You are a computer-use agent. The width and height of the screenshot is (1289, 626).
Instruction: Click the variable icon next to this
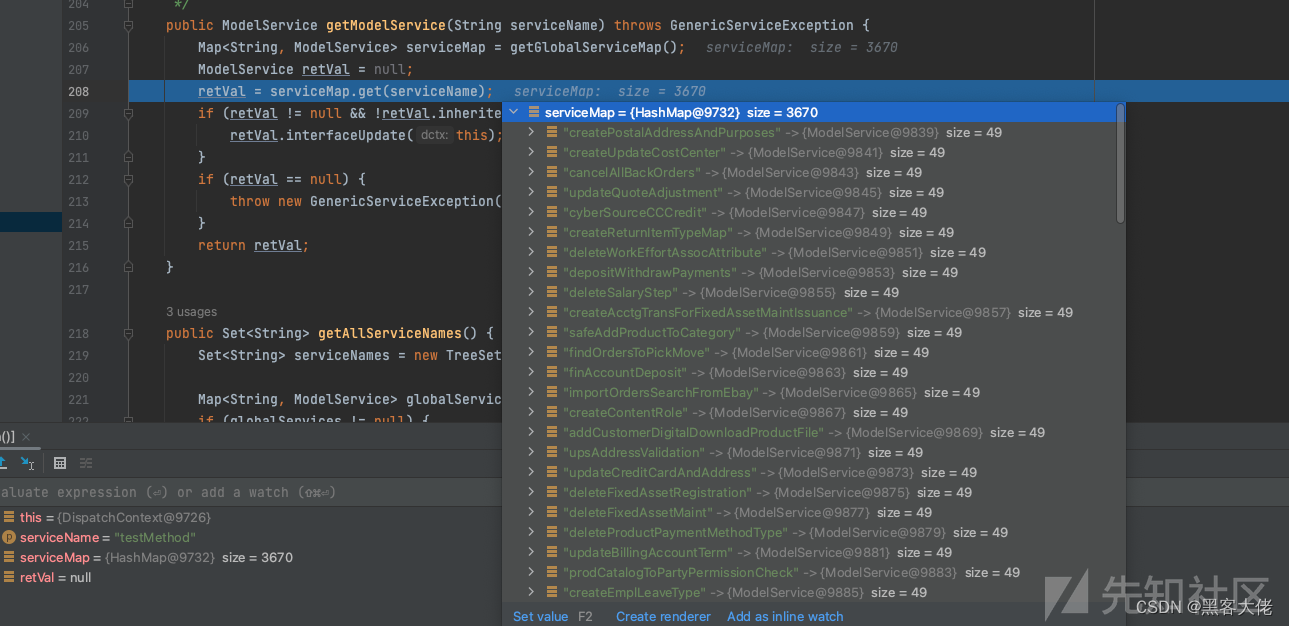(x=8, y=517)
